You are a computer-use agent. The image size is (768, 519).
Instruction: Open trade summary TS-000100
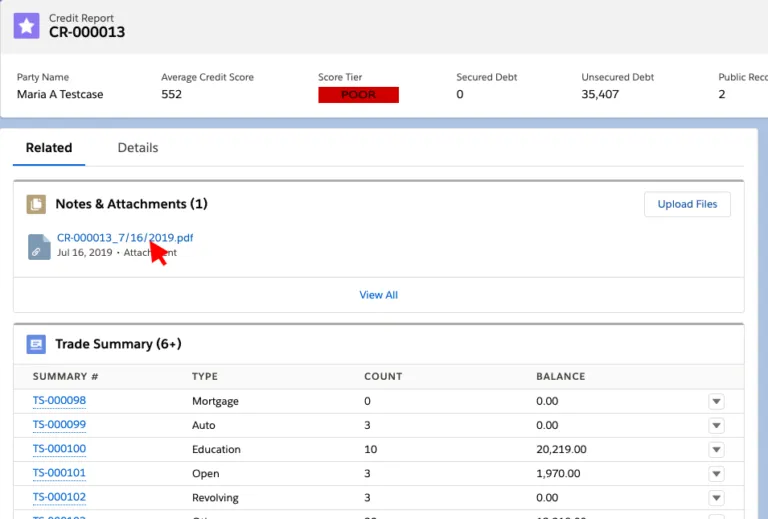point(59,448)
